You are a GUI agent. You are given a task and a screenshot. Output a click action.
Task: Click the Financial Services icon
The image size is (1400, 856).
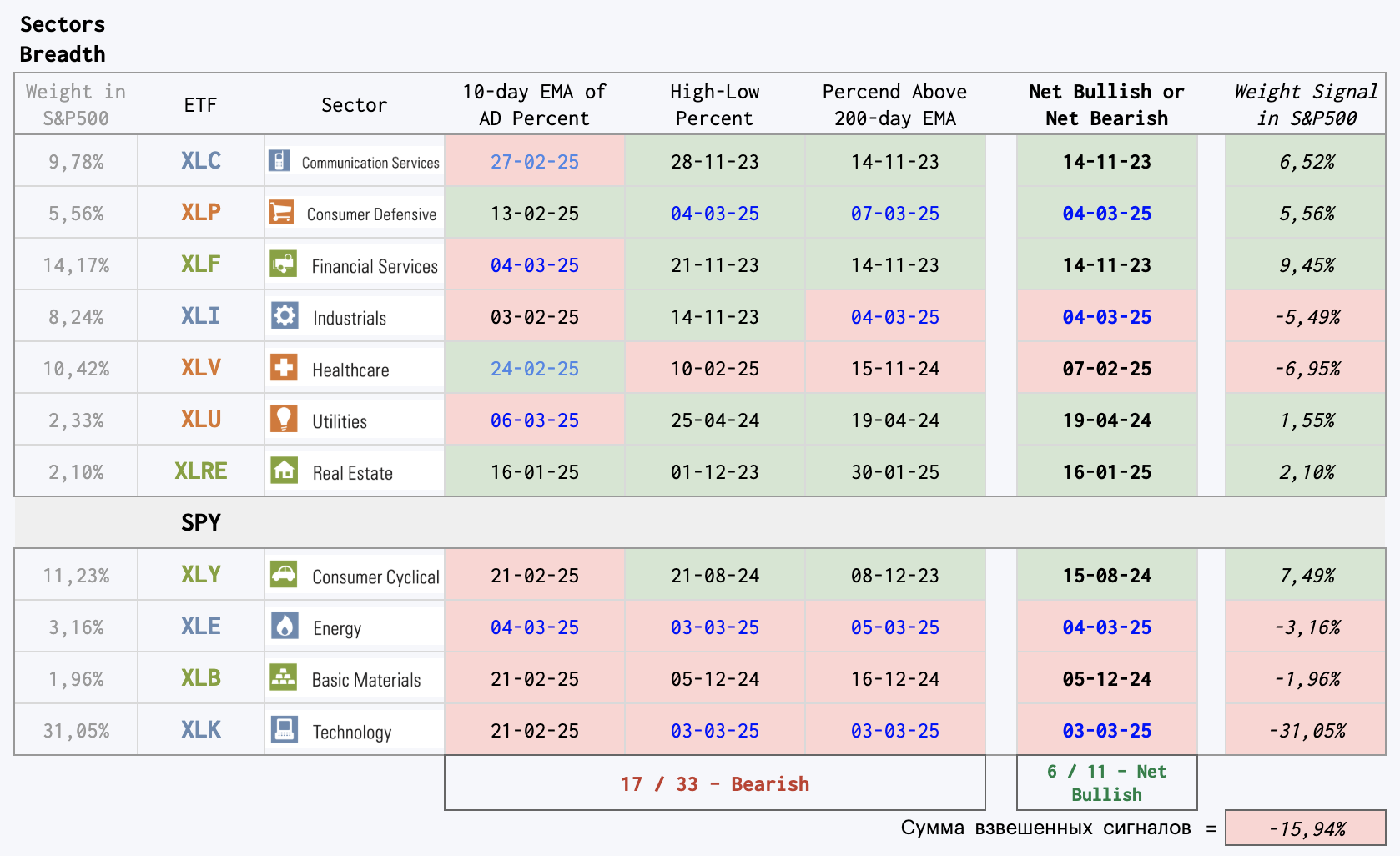click(x=283, y=264)
